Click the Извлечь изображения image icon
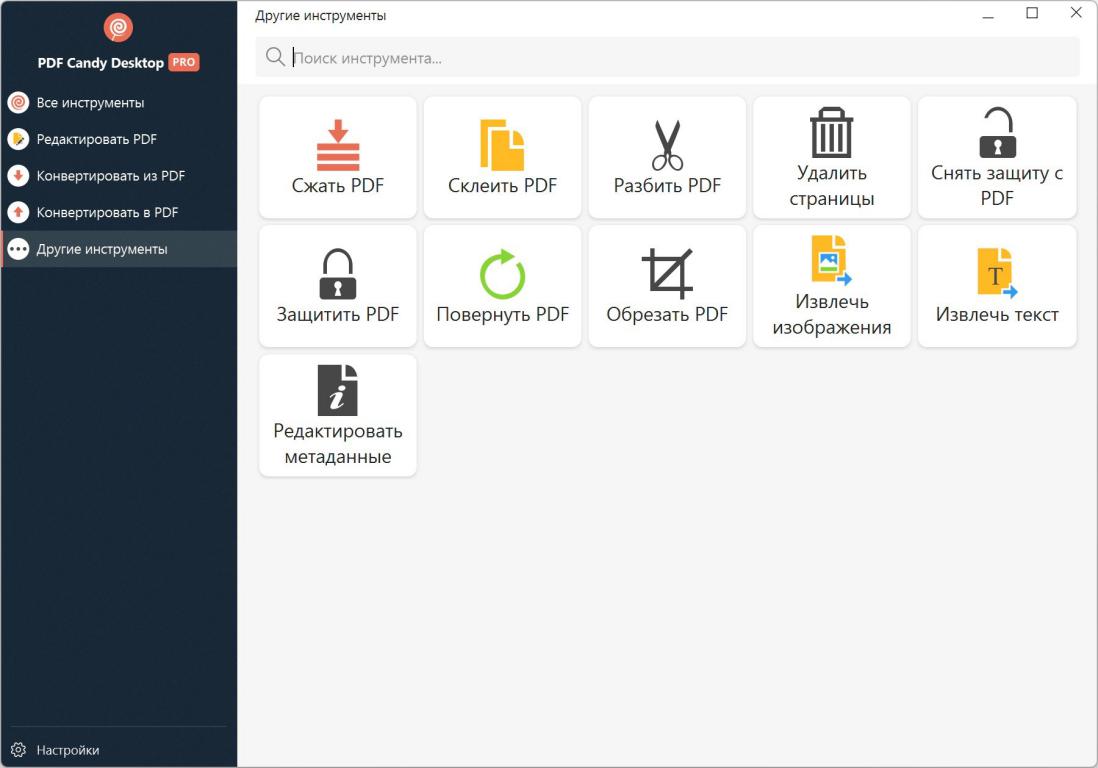 [x=831, y=260]
